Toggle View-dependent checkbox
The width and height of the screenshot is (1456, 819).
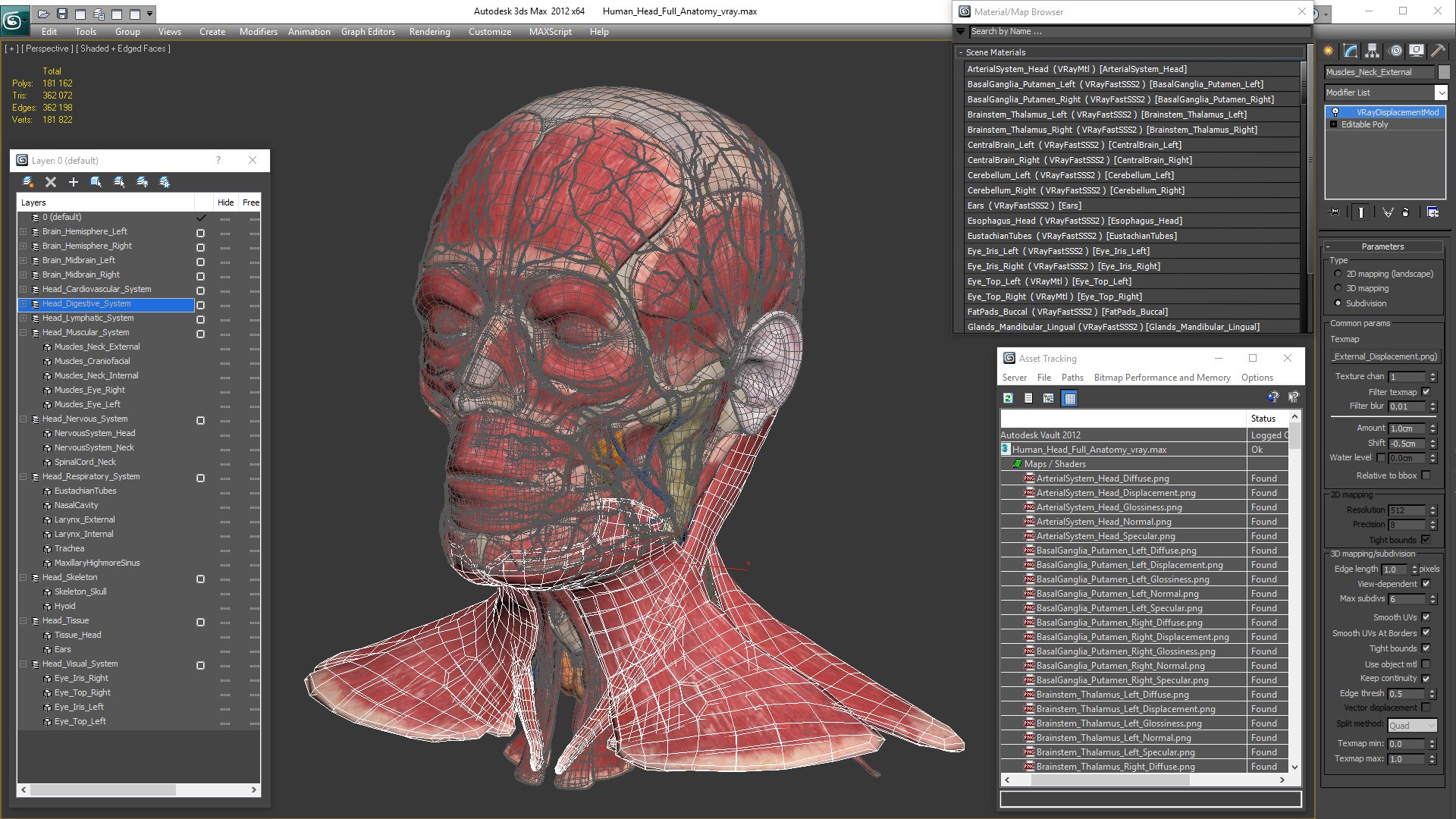click(x=1426, y=584)
